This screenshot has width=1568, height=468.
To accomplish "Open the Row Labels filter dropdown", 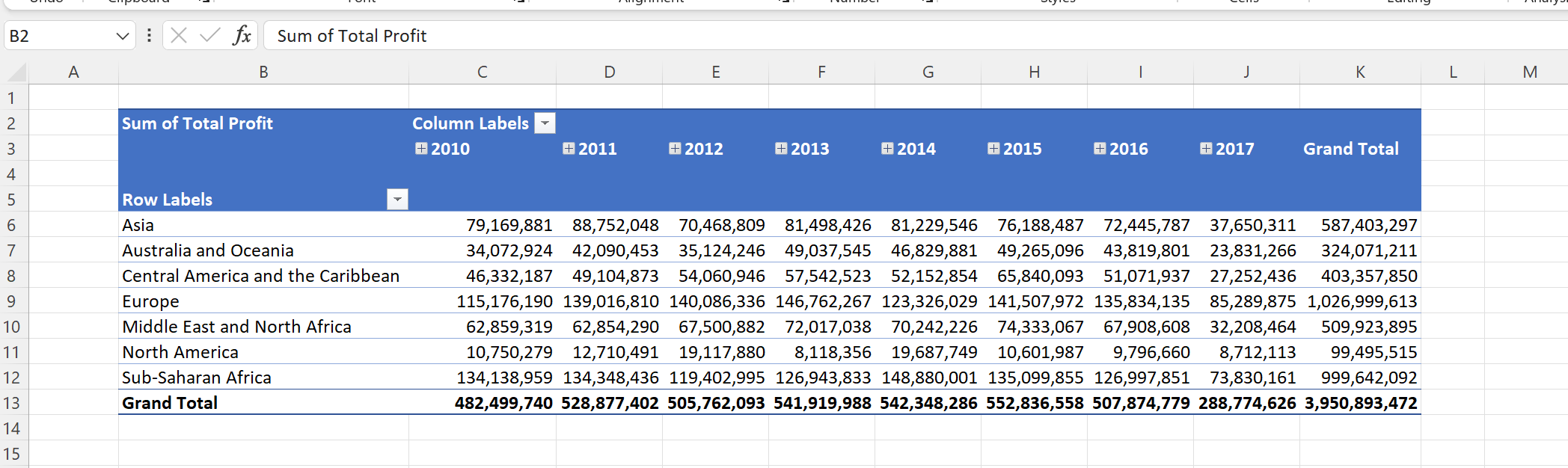I will point(398,200).
